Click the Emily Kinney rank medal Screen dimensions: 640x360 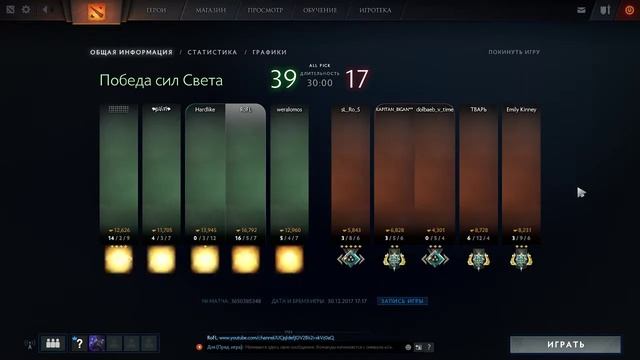pos(521,258)
